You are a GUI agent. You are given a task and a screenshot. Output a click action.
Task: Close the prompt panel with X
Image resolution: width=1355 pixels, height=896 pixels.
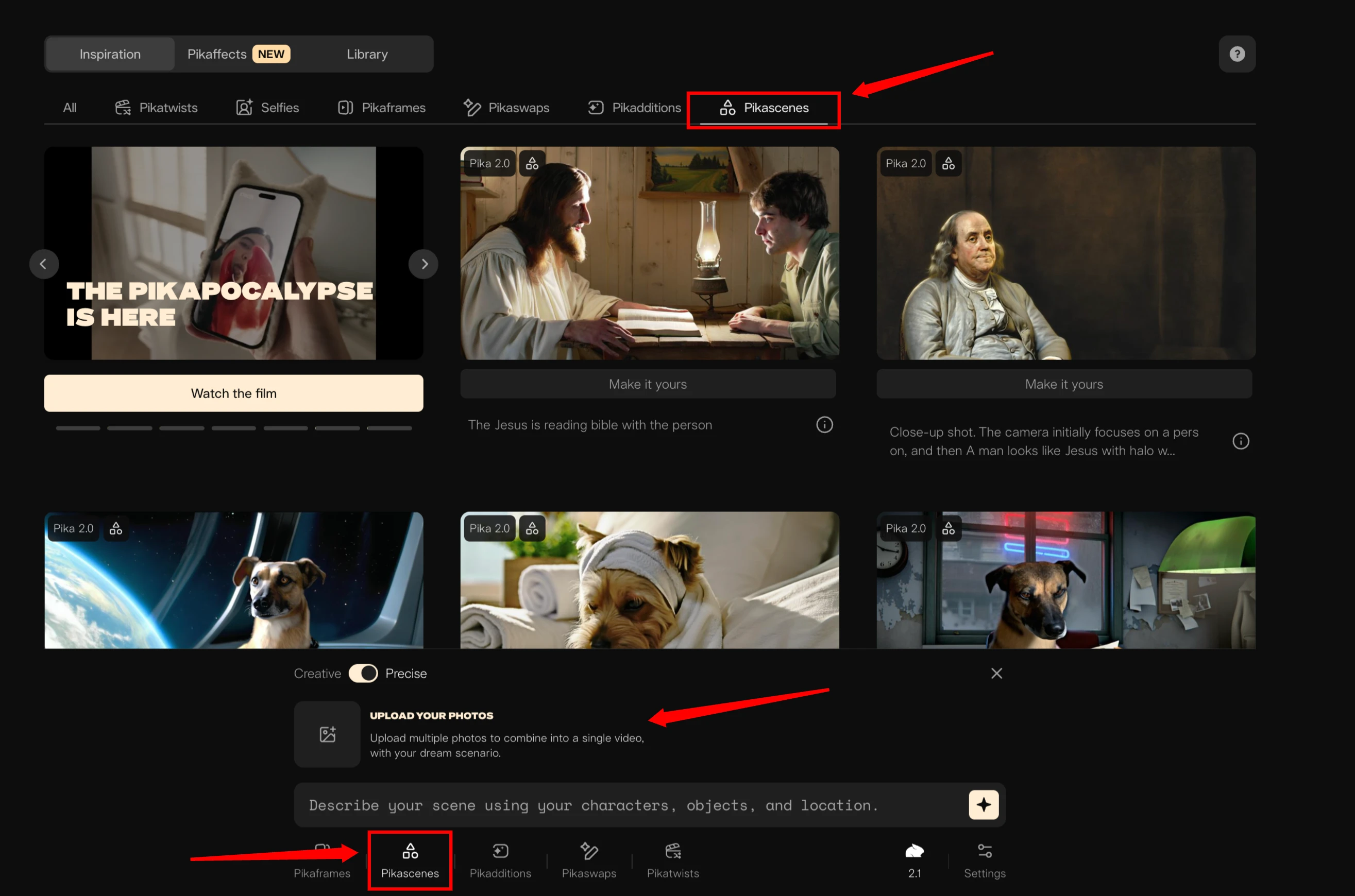[996, 673]
